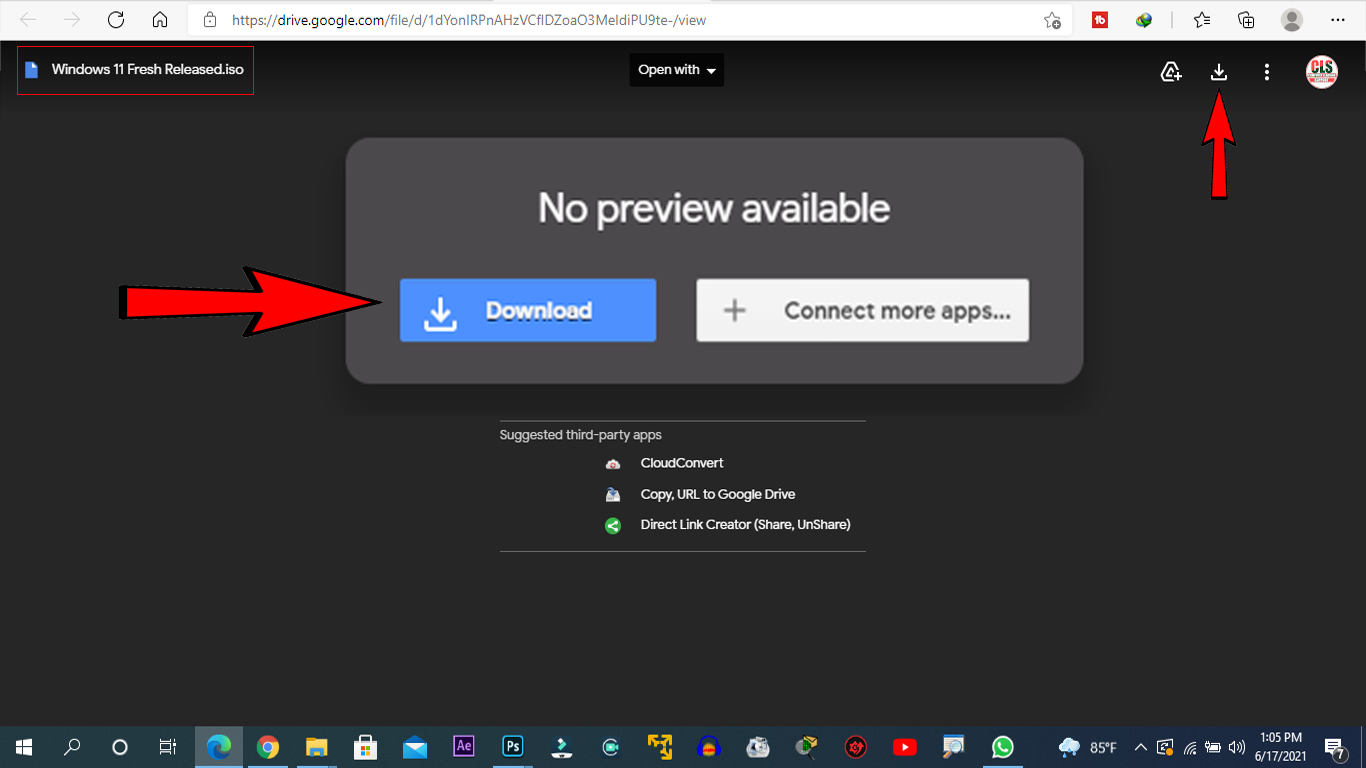Open the Windows Start menu
This screenshot has width=1366, height=768.
click(x=22, y=747)
